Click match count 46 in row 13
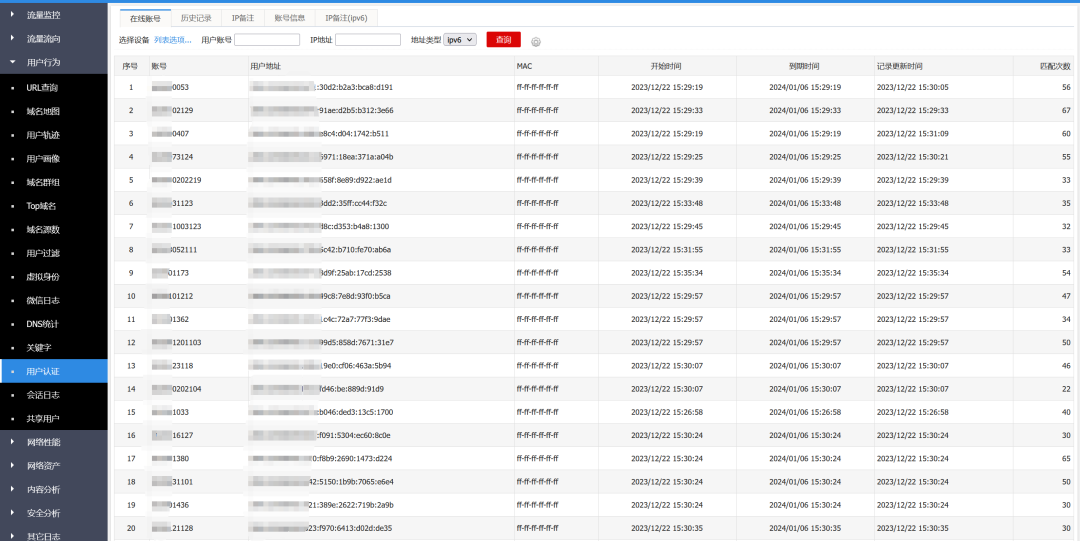 tap(1066, 366)
